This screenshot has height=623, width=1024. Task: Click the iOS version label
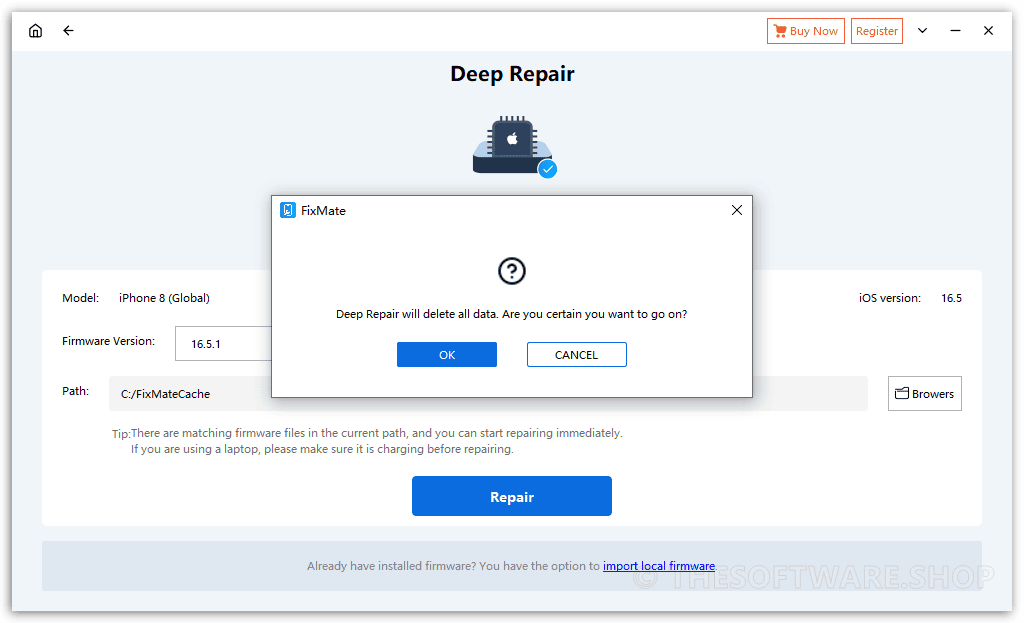tap(889, 298)
